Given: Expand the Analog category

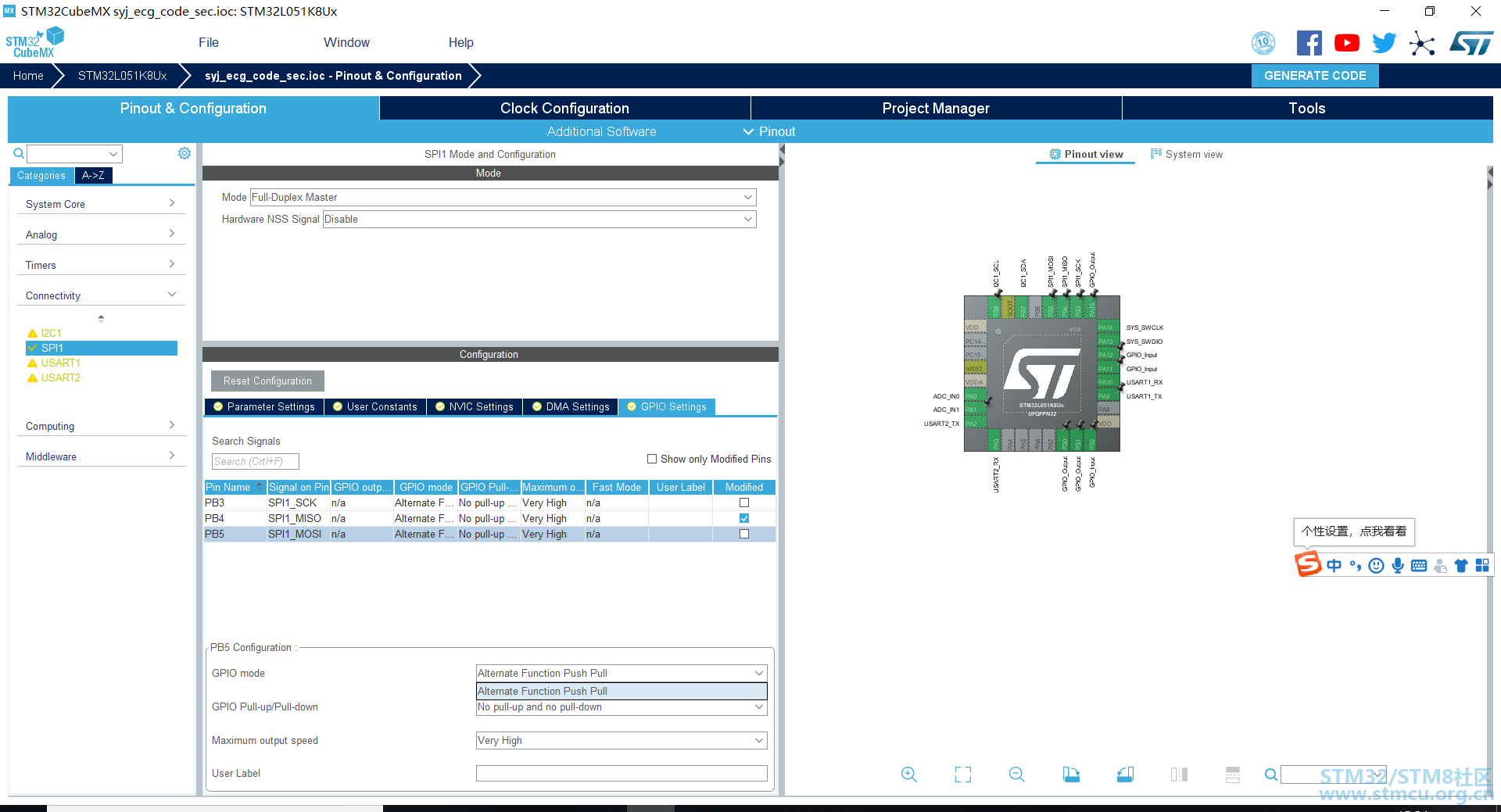Looking at the screenshot, I should 101,234.
